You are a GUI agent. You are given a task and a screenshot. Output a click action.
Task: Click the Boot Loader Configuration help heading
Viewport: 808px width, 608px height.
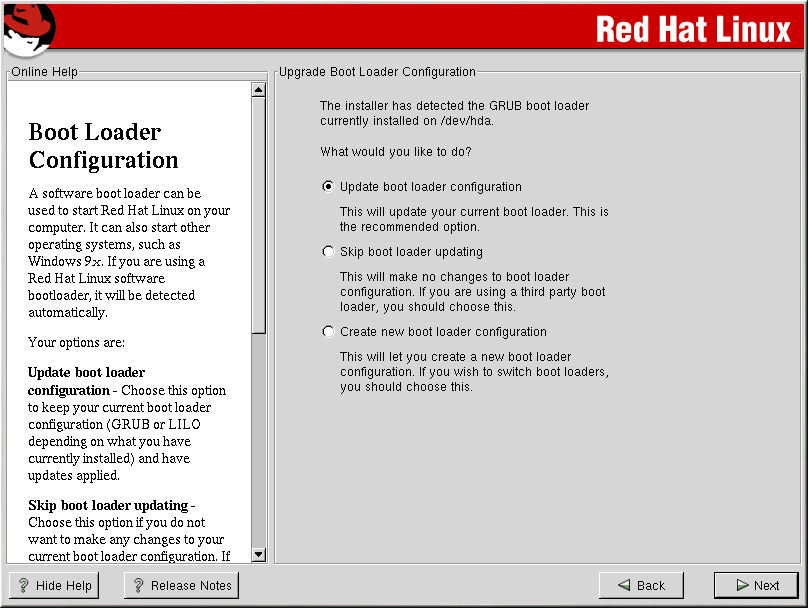coord(103,146)
